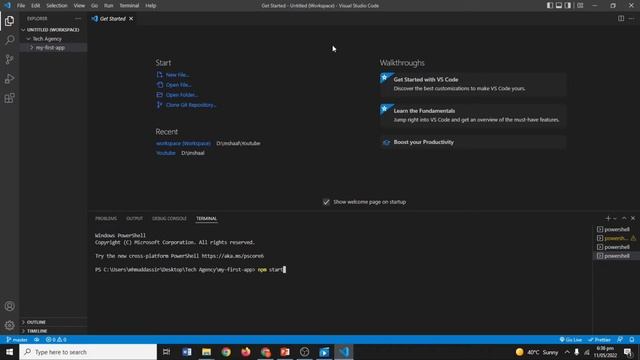Uncheck Show welcome page on startup
The image size is (640, 360).
[326, 202]
